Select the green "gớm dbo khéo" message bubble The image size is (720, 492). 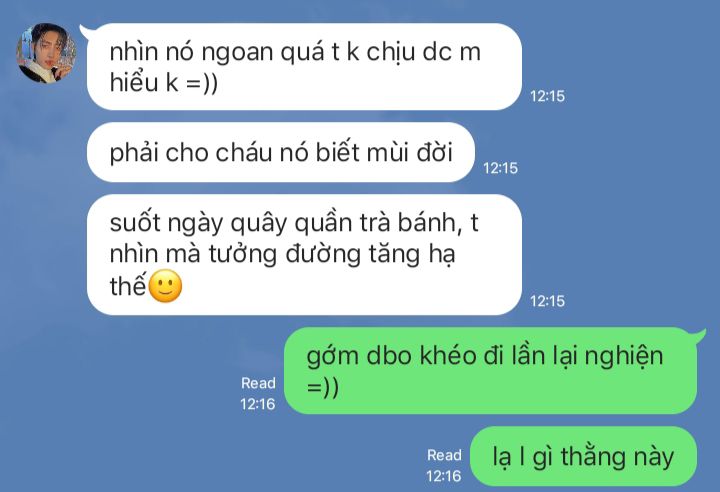click(x=490, y=370)
